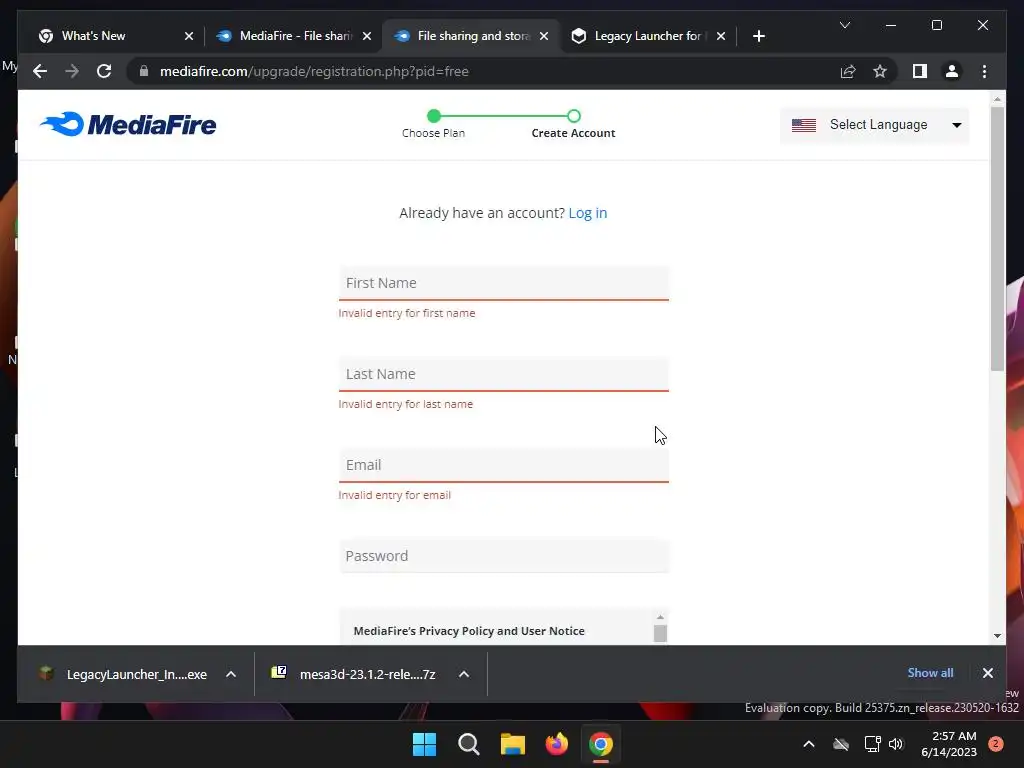
Task: Open the Chrome three-dot menu
Action: (x=984, y=71)
